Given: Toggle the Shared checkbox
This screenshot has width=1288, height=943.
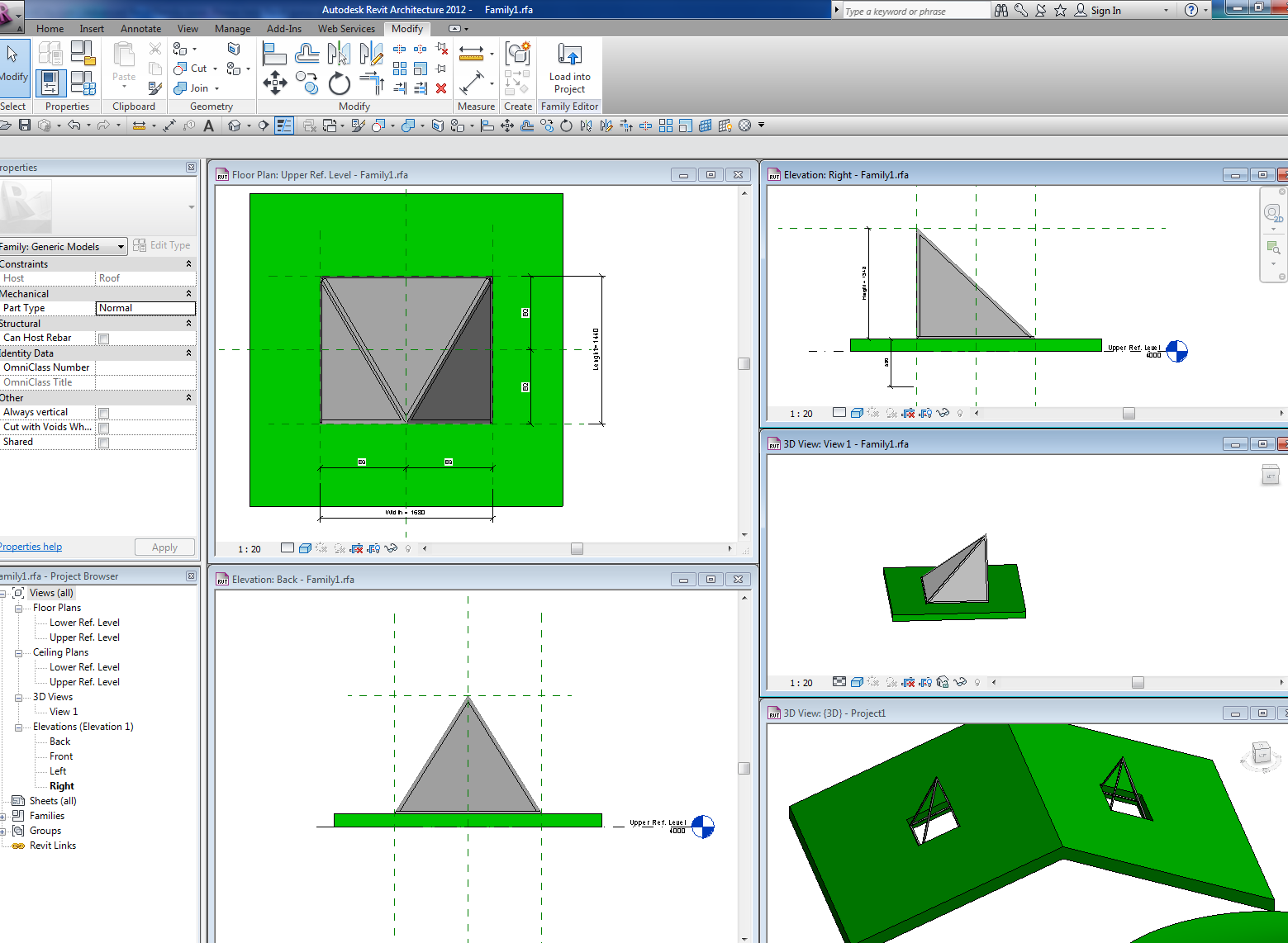Looking at the screenshot, I should pos(103,443).
